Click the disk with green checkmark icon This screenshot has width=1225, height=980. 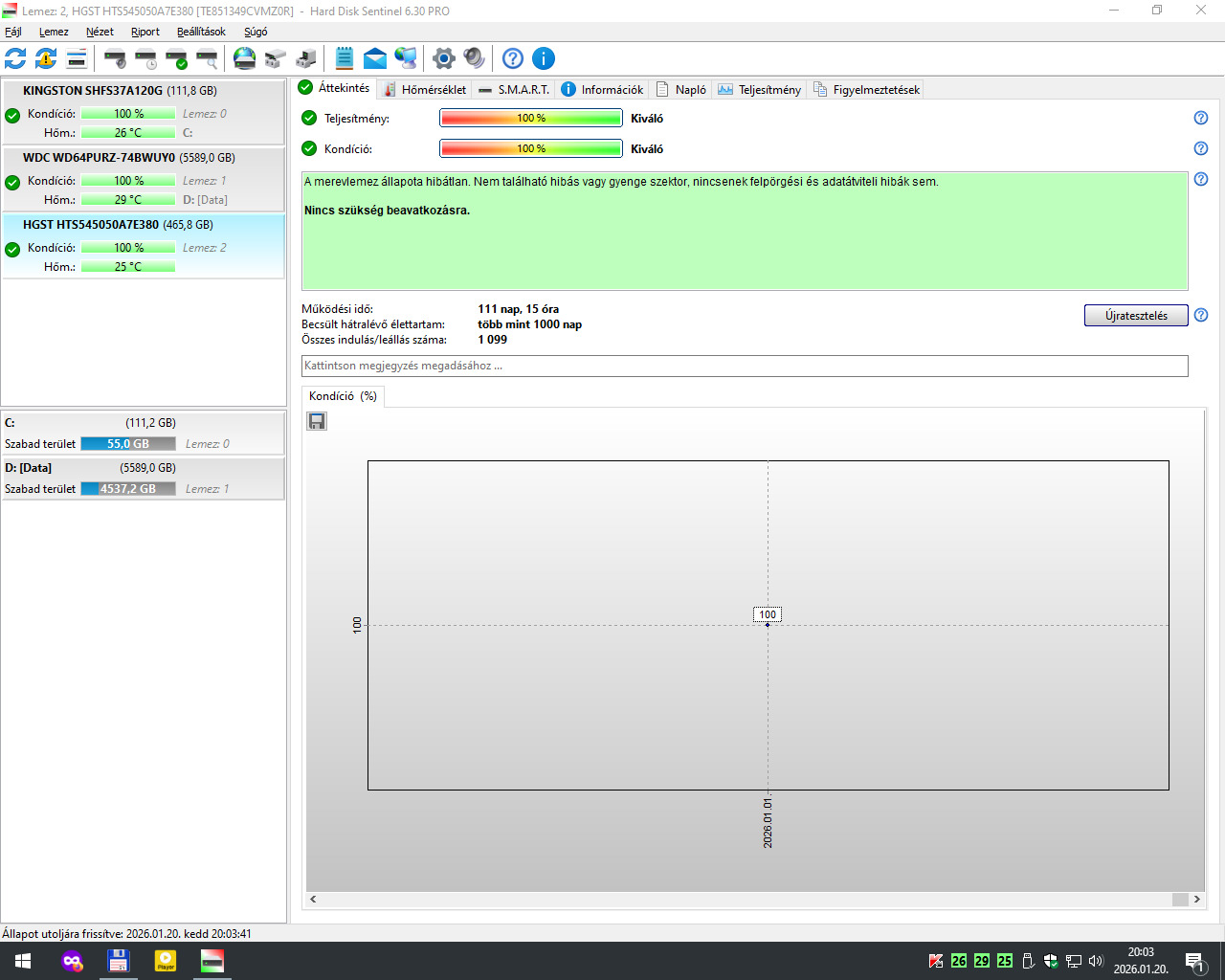tap(176, 58)
